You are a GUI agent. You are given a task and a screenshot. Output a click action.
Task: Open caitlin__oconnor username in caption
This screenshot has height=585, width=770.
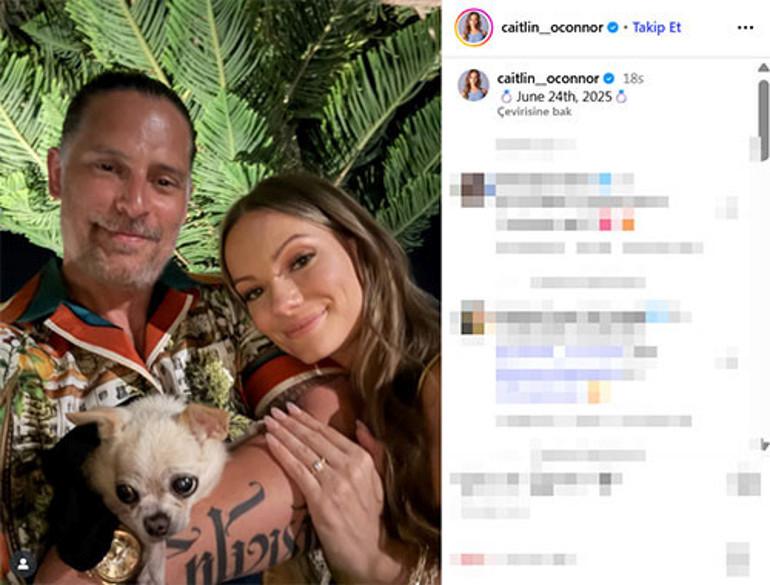(548, 79)
